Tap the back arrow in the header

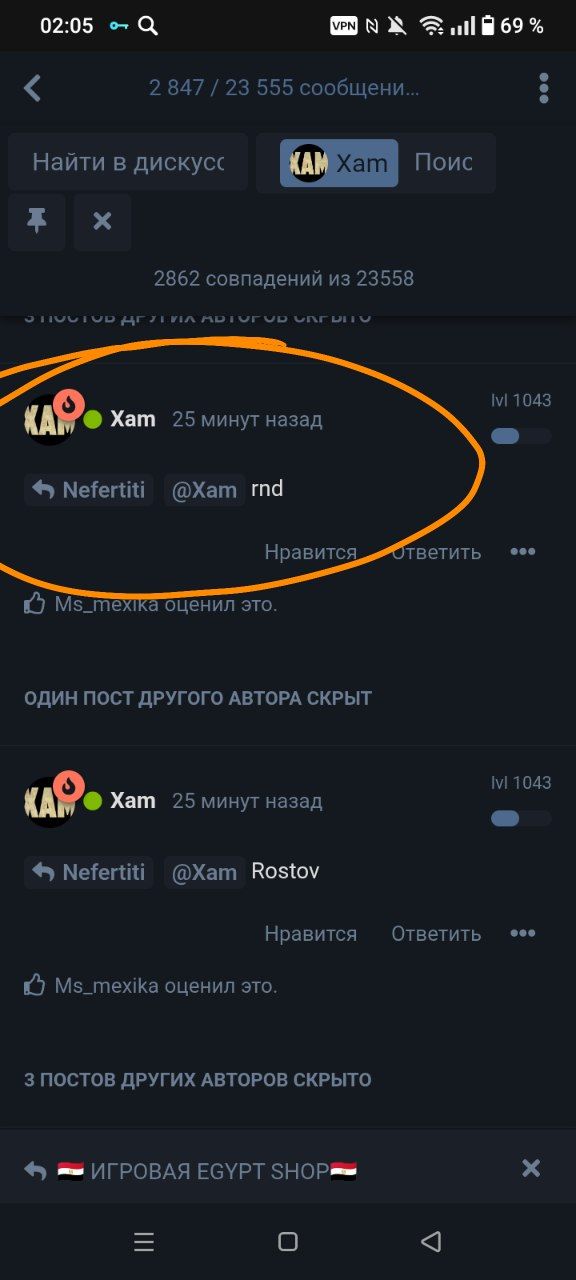pos(32,88)
